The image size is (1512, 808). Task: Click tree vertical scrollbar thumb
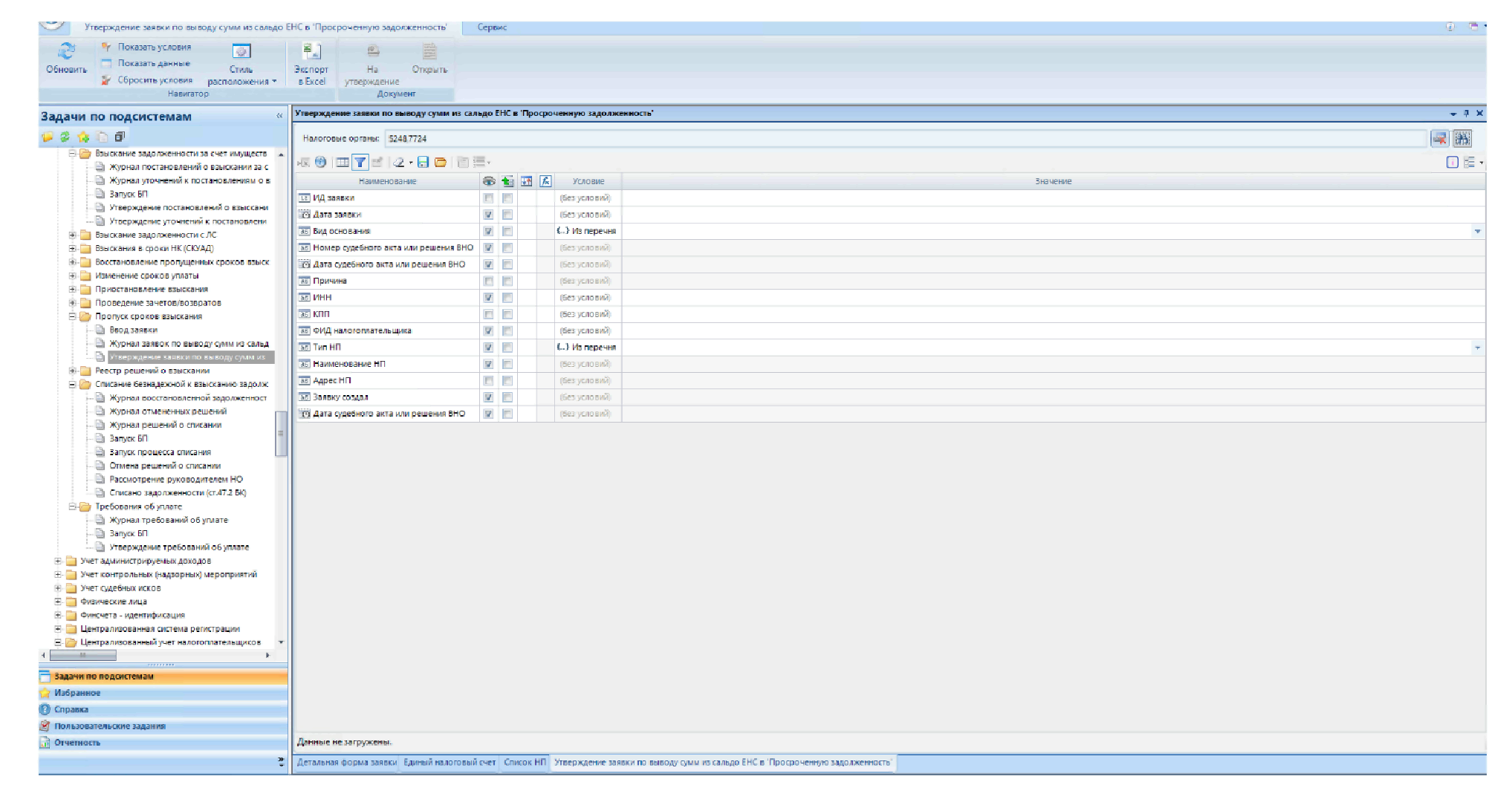(281, 434)
